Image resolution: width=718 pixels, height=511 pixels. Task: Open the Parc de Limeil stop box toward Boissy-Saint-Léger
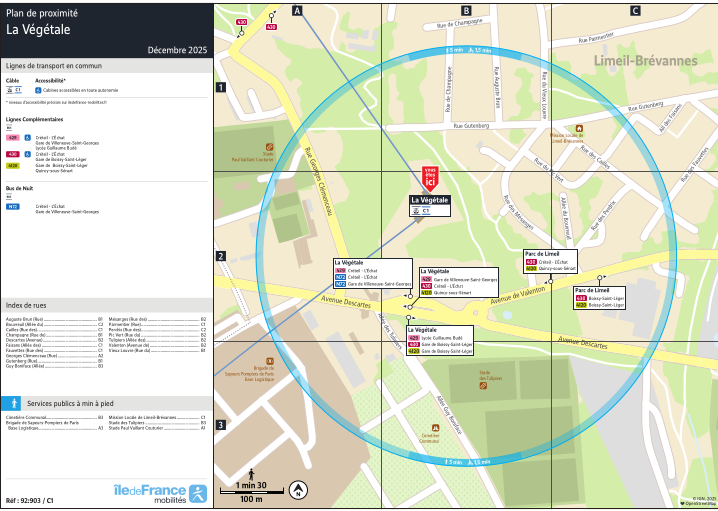pyautogui.click(x=599, y=298)
